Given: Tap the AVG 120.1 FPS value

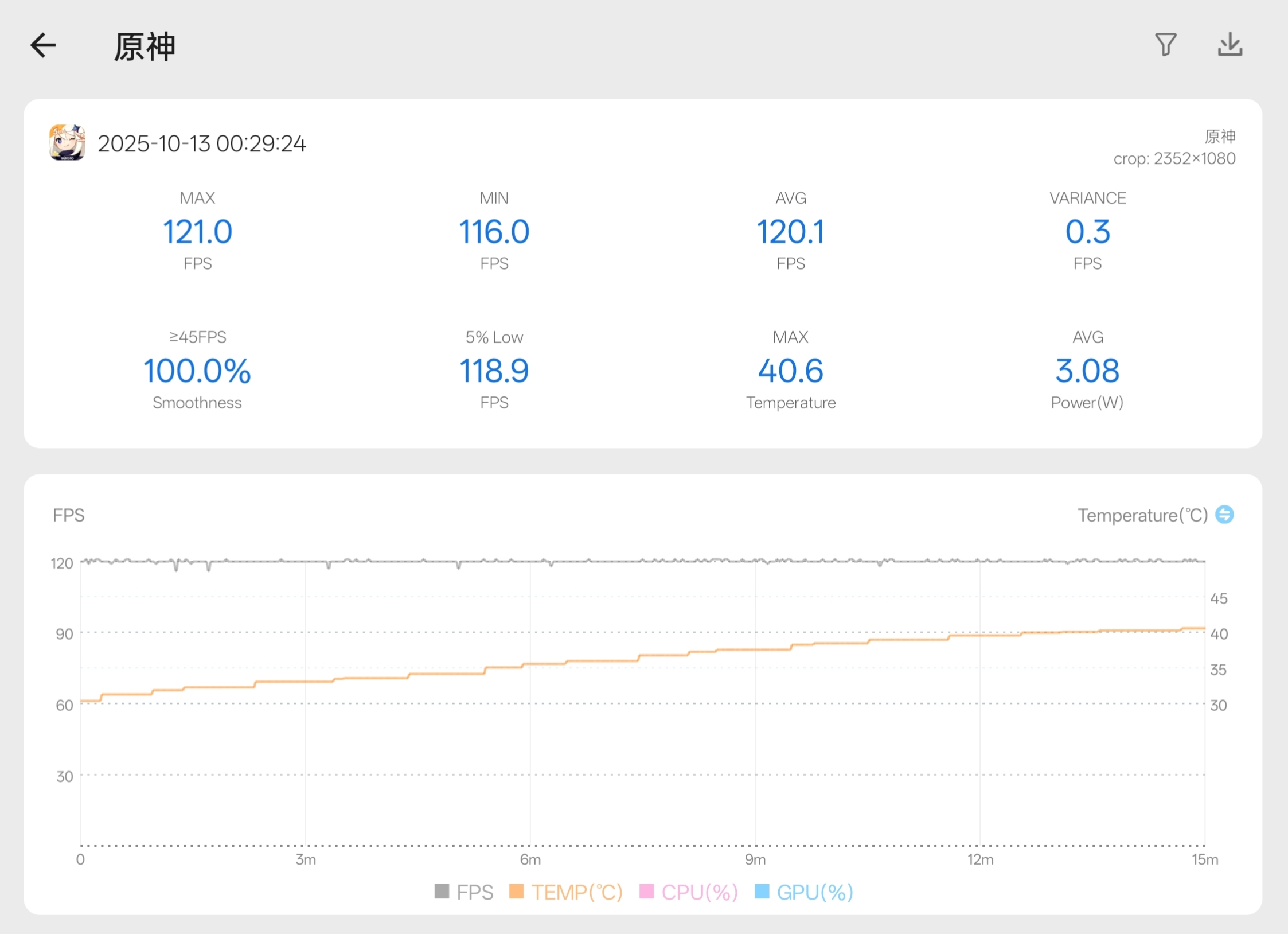Looking at the screenshot, I should [x=790, y=232].
